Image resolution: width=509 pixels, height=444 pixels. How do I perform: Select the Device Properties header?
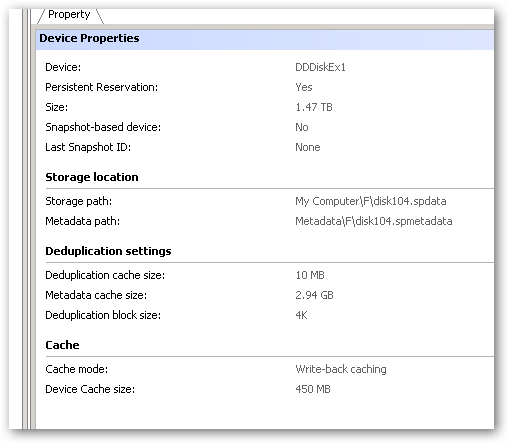pyautogui.click(x=89, y=38)
